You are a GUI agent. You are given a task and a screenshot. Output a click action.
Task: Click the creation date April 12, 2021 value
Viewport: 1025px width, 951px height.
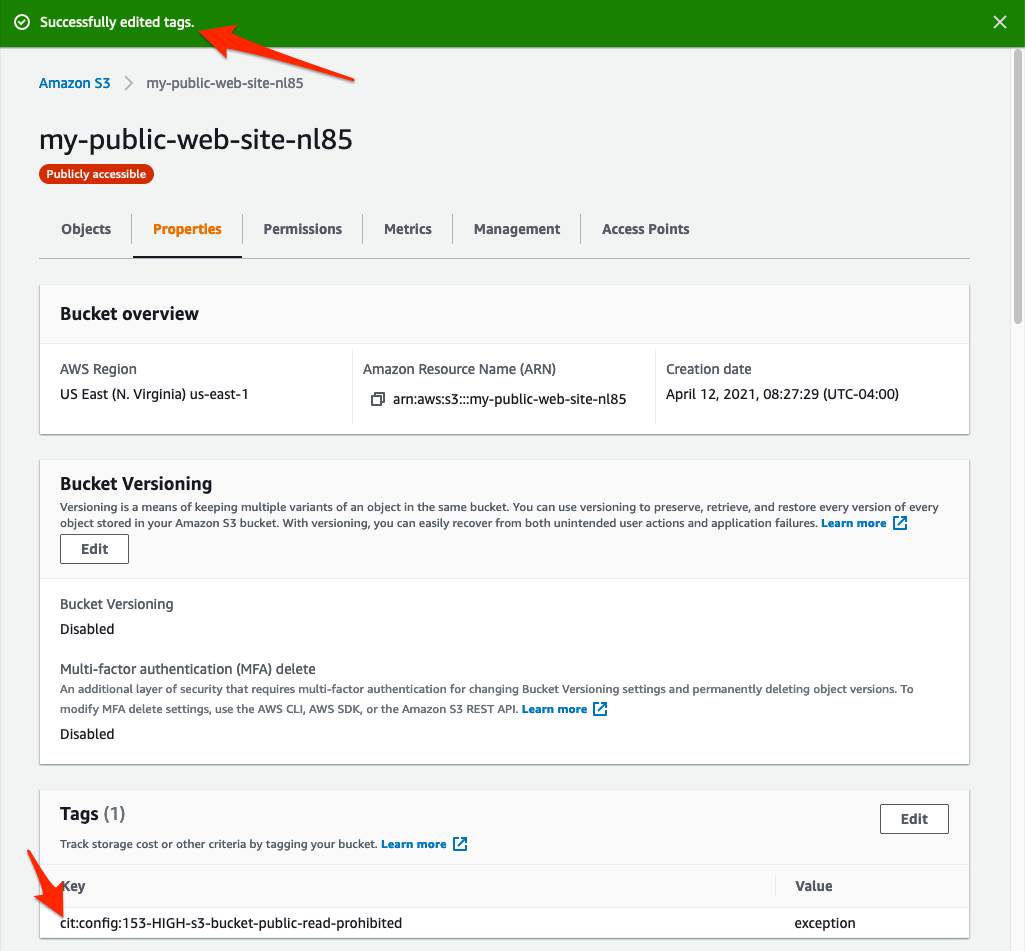782,394
